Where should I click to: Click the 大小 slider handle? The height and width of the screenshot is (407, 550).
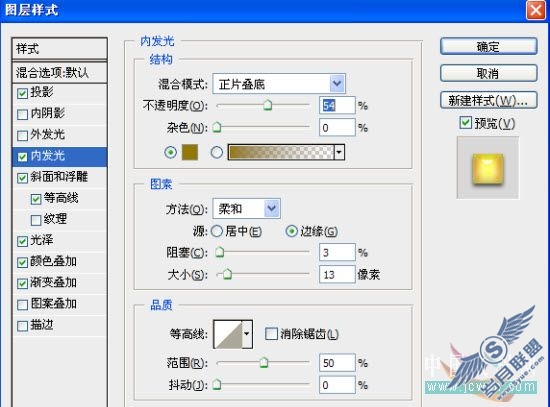tap(227, 274)
